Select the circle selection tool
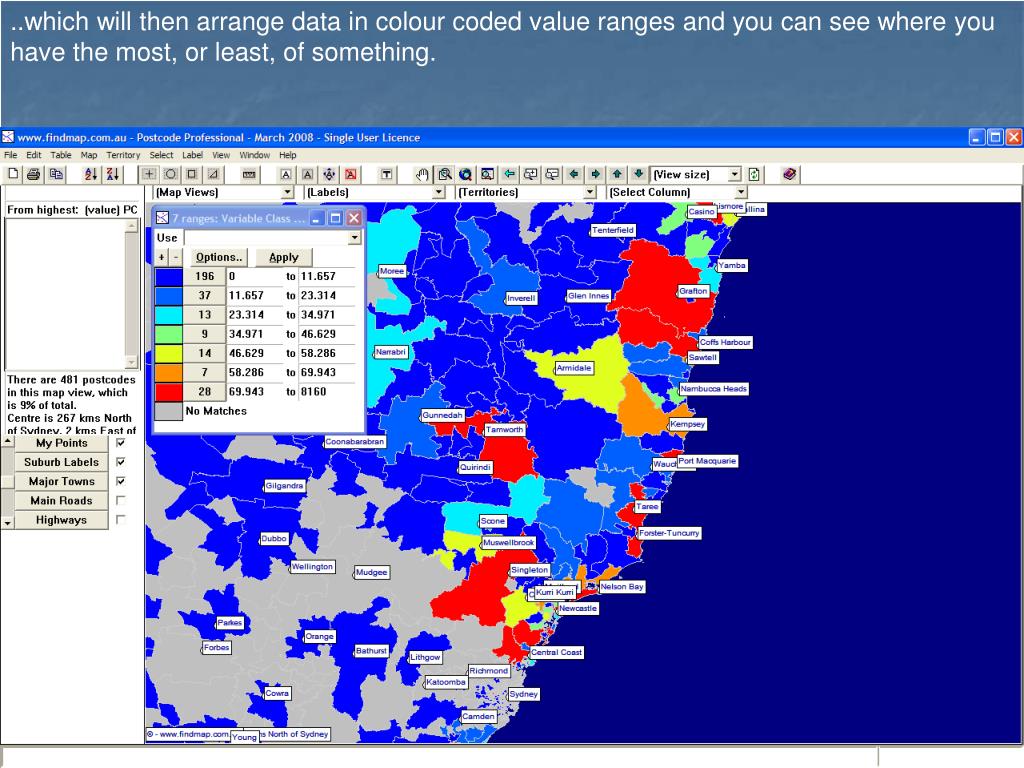The image size is (1024, 768). [x=170, y=174]
